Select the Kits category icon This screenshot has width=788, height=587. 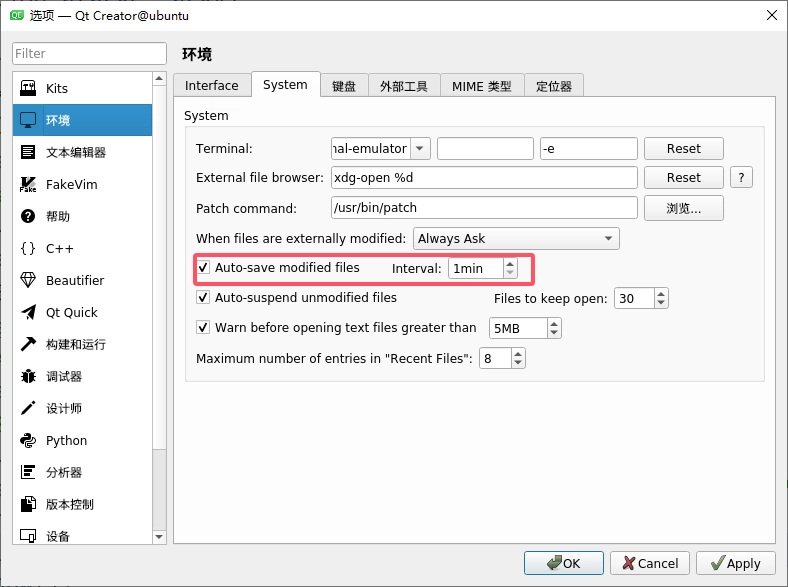(x=28, y=89)
